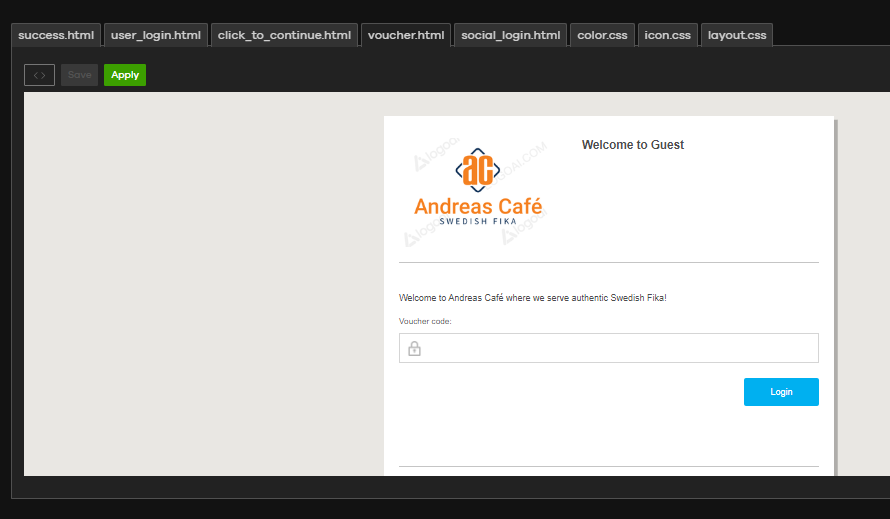Image resolution: width=890 pixels, height=519 pixels.
Task: Switch to the user_login.html tab
Action: (156, 35)
